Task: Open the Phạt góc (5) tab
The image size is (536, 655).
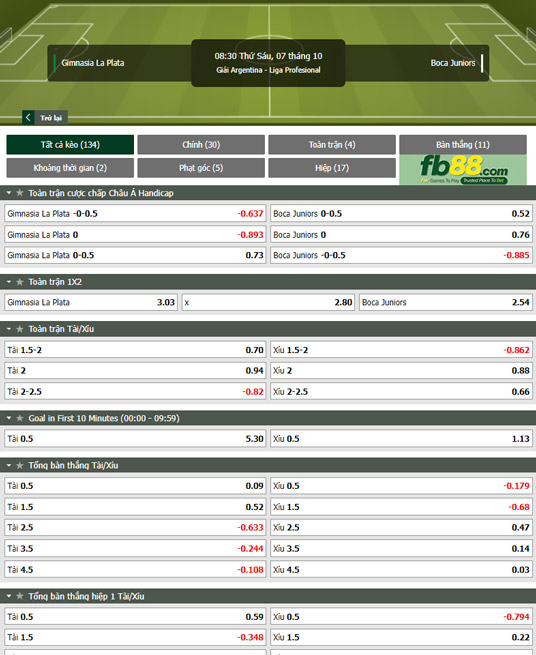Action: click(x=201, y=168)
